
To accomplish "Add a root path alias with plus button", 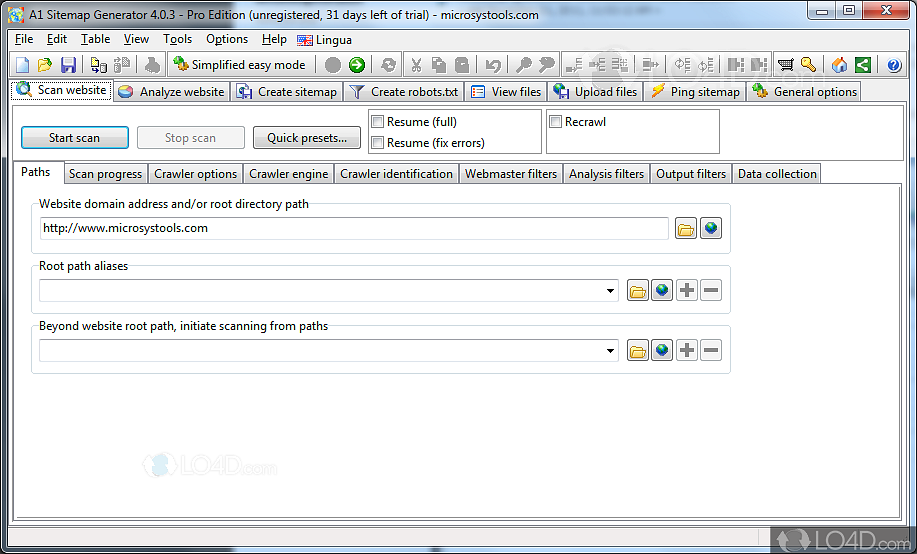I will [x=687, y=290].
